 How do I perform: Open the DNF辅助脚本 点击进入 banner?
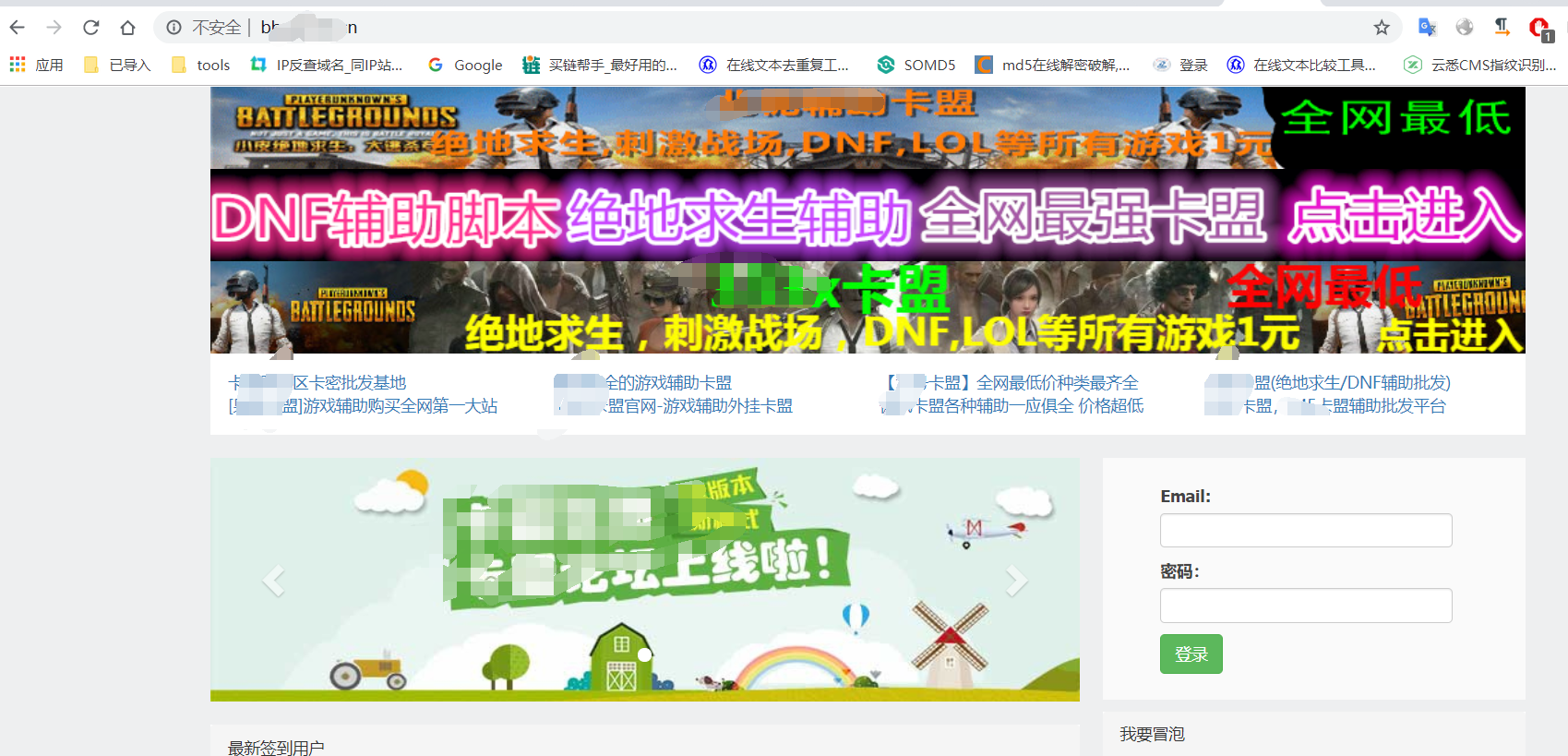click(868, 215)
